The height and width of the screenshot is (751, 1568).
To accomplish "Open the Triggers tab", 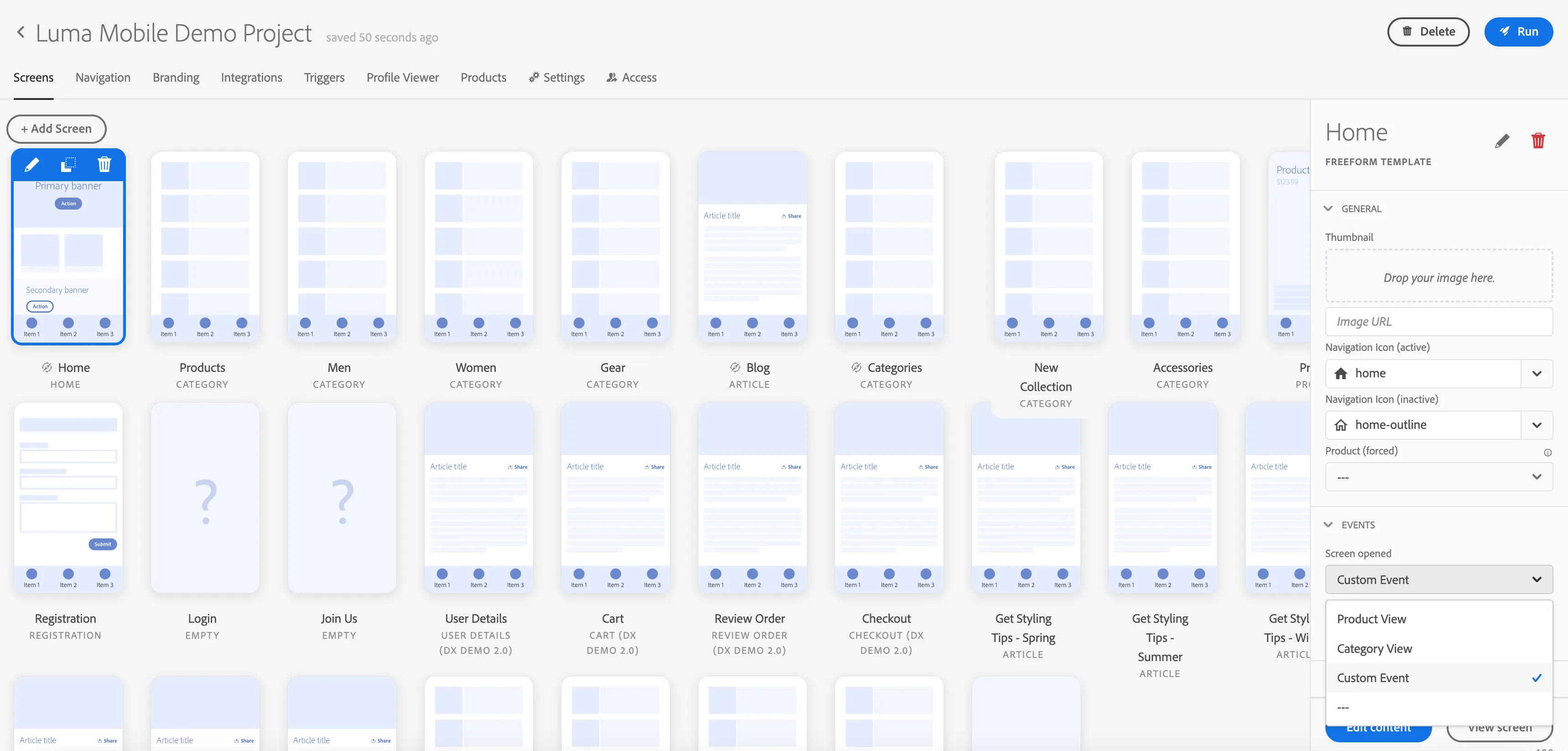I will pos(324,78).
